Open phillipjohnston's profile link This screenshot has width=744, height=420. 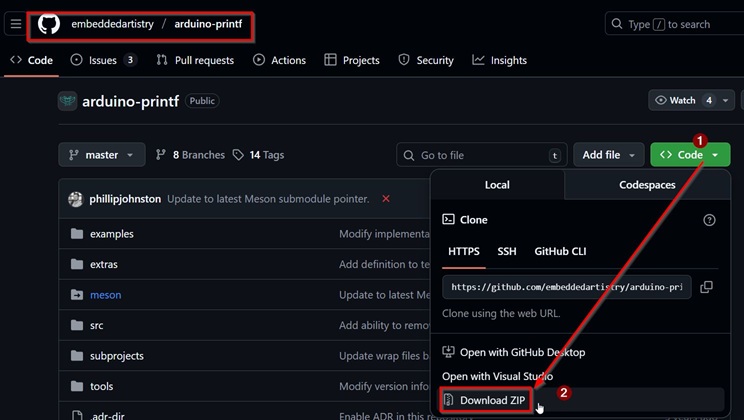(x=125, y=199)
